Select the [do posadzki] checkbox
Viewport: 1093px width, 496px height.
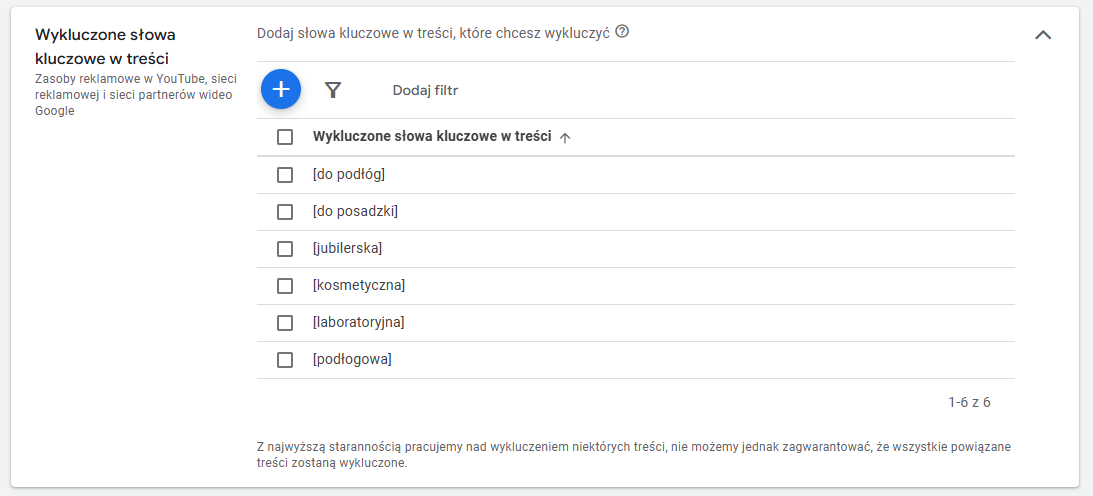tap(285, 212)
